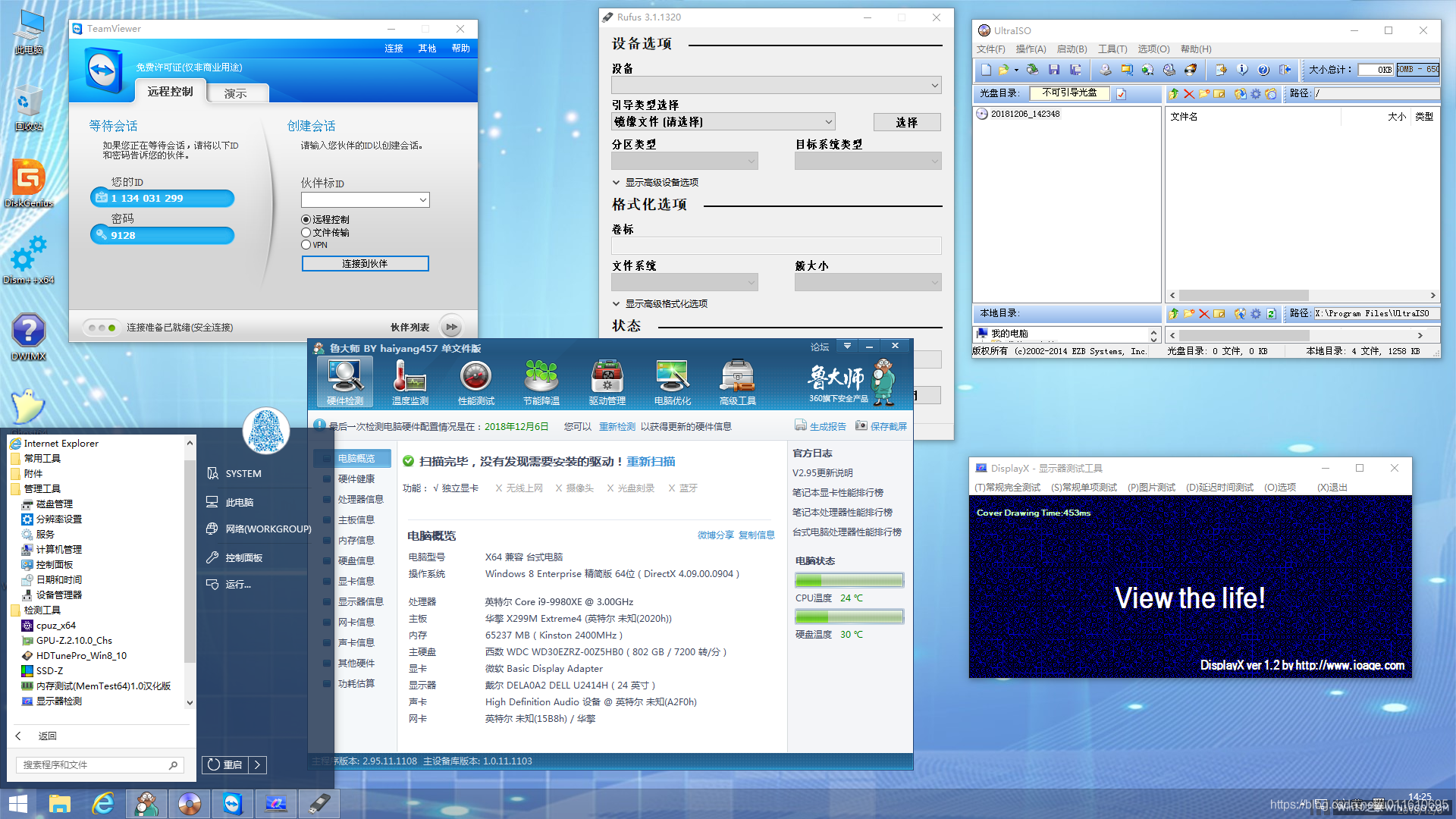1456x819 pixels.
Task: Click the UltraISO help question icon
Action: [x=1263, y=70]
